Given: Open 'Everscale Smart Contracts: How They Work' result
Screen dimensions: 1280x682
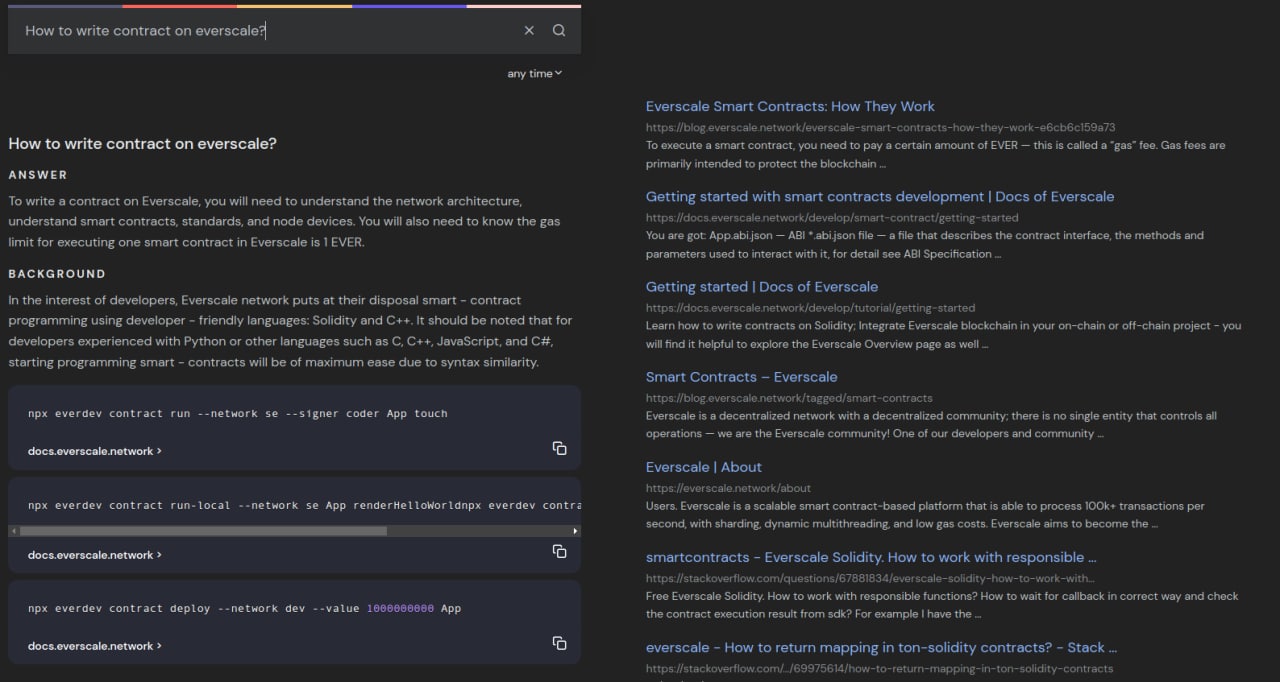Looking at the screenshot, I should pyautogui.click(x=790, y=106).
